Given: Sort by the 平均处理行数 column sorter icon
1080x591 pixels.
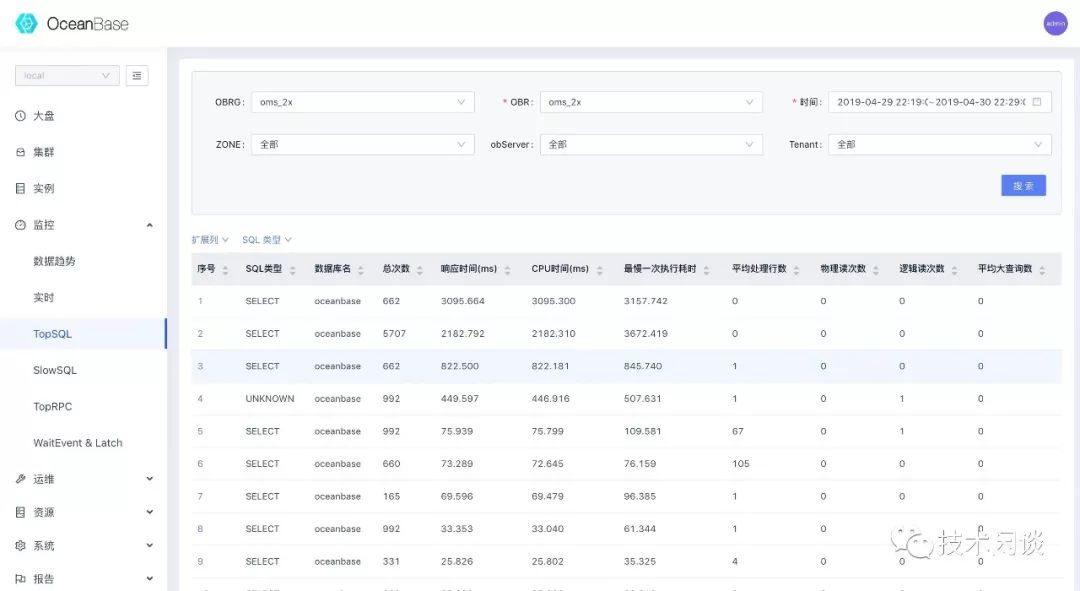Looking at the screenshot, I should pyautogui.click(x=796, y=270).
